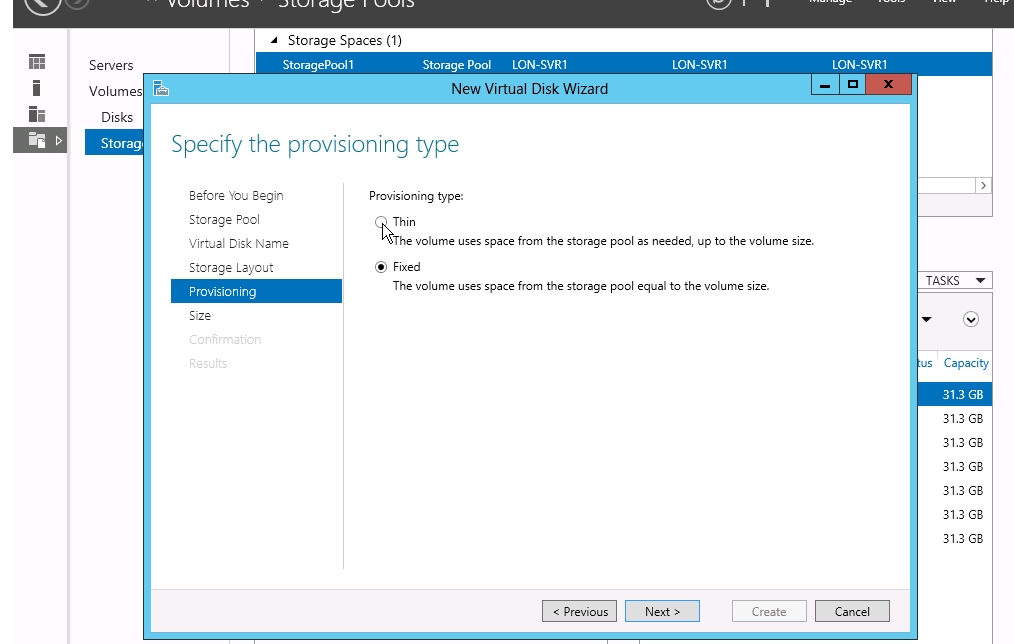Screen dimensions: 1014x644
Task: Click the back navigation arrow
Action: pos(40,3)
